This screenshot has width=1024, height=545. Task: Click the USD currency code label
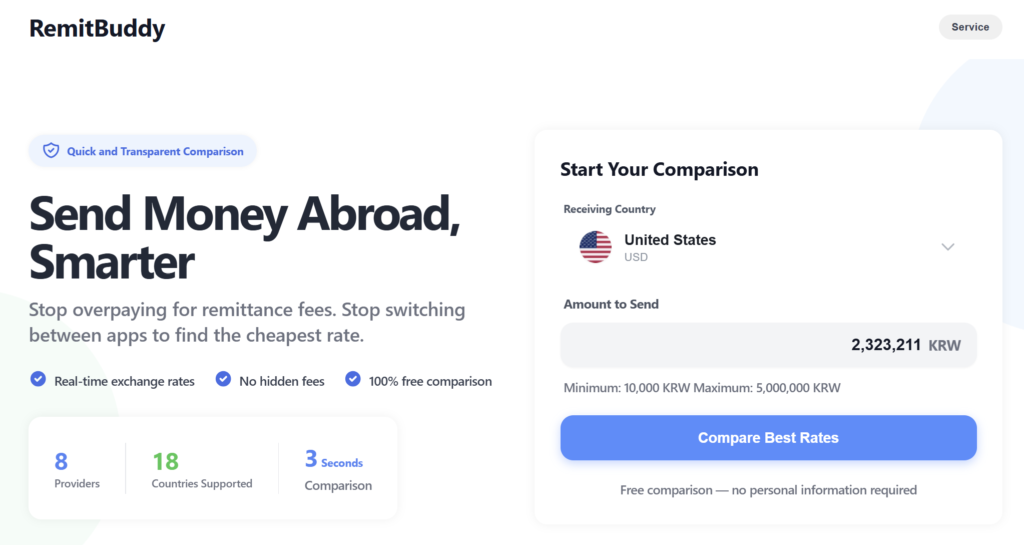(636, 258)
